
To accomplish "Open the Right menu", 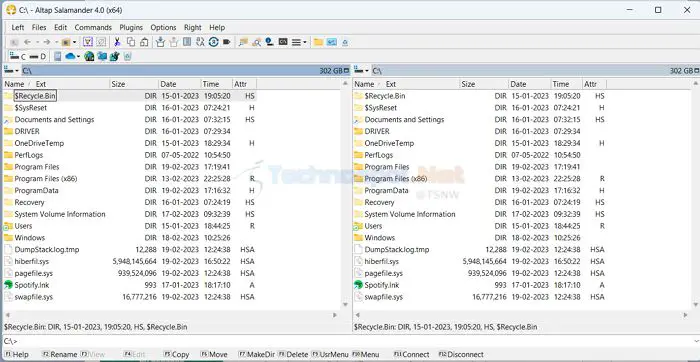I will point(192,27).
